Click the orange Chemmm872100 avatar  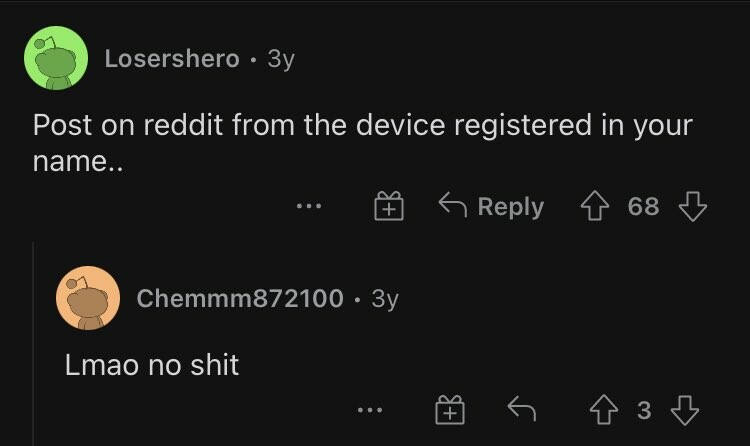(88, 298)
